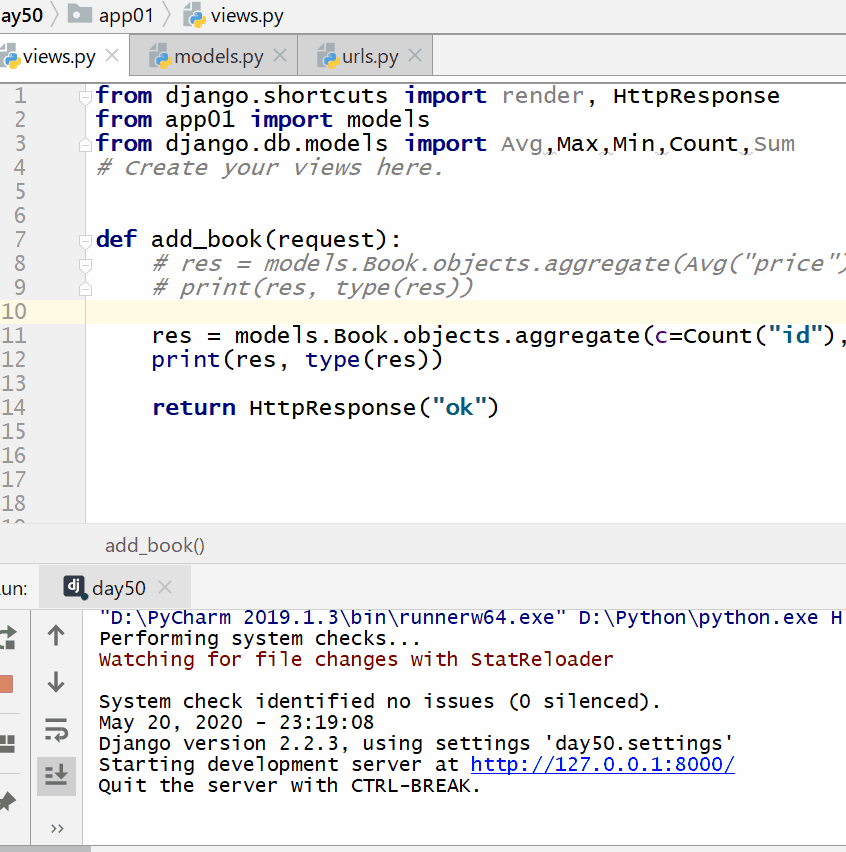Close the views.py editor tab
Screen dimensions: 846x852
click(112, 56)
